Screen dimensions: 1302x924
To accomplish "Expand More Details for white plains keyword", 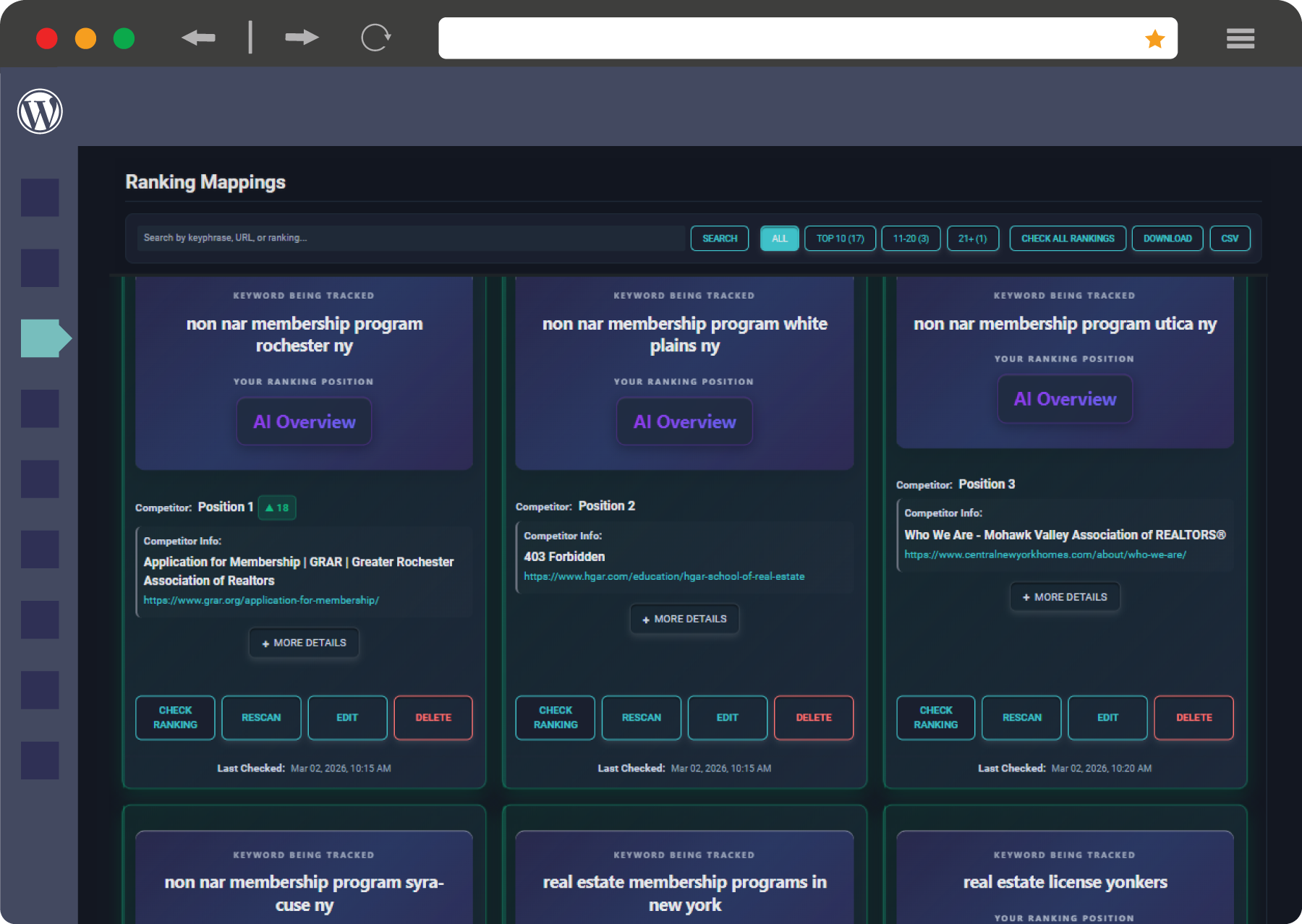I will [x=684, y=619].
